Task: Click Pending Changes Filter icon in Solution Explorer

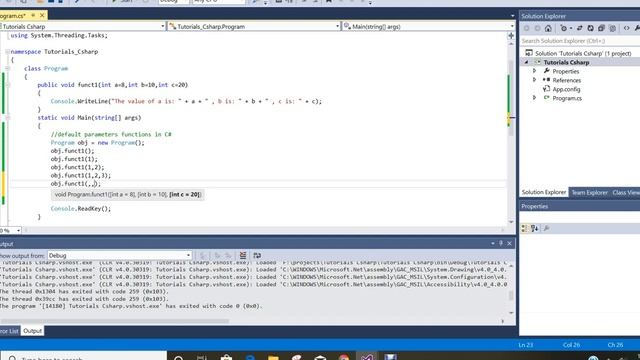Action: tap(564, 28)
